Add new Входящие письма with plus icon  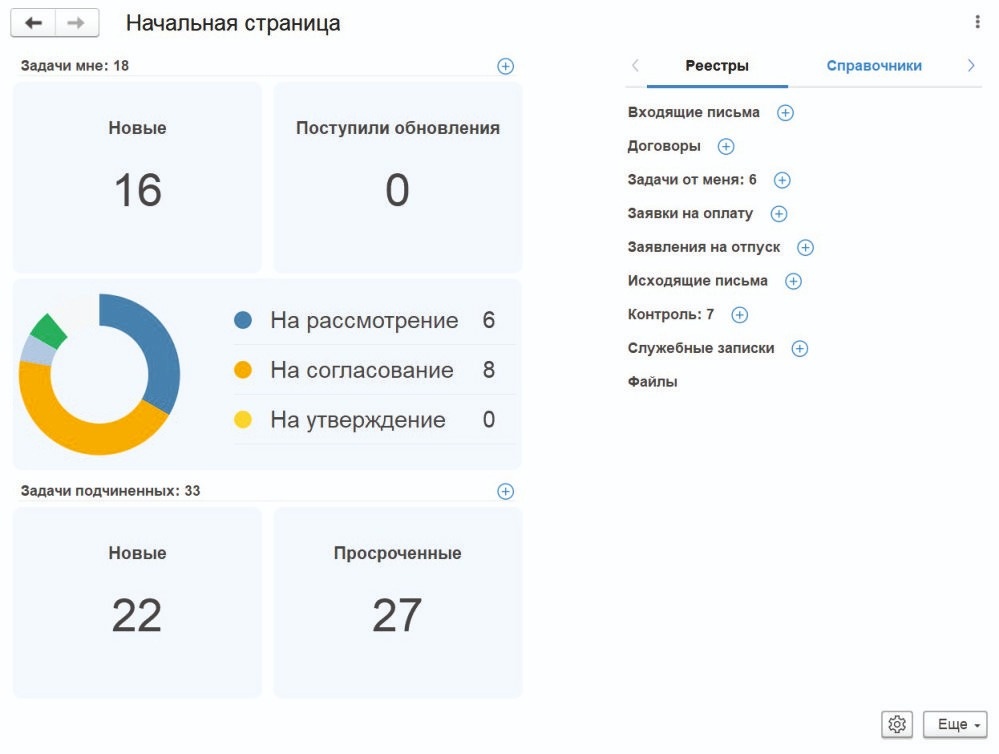click(x=785, y=113)
